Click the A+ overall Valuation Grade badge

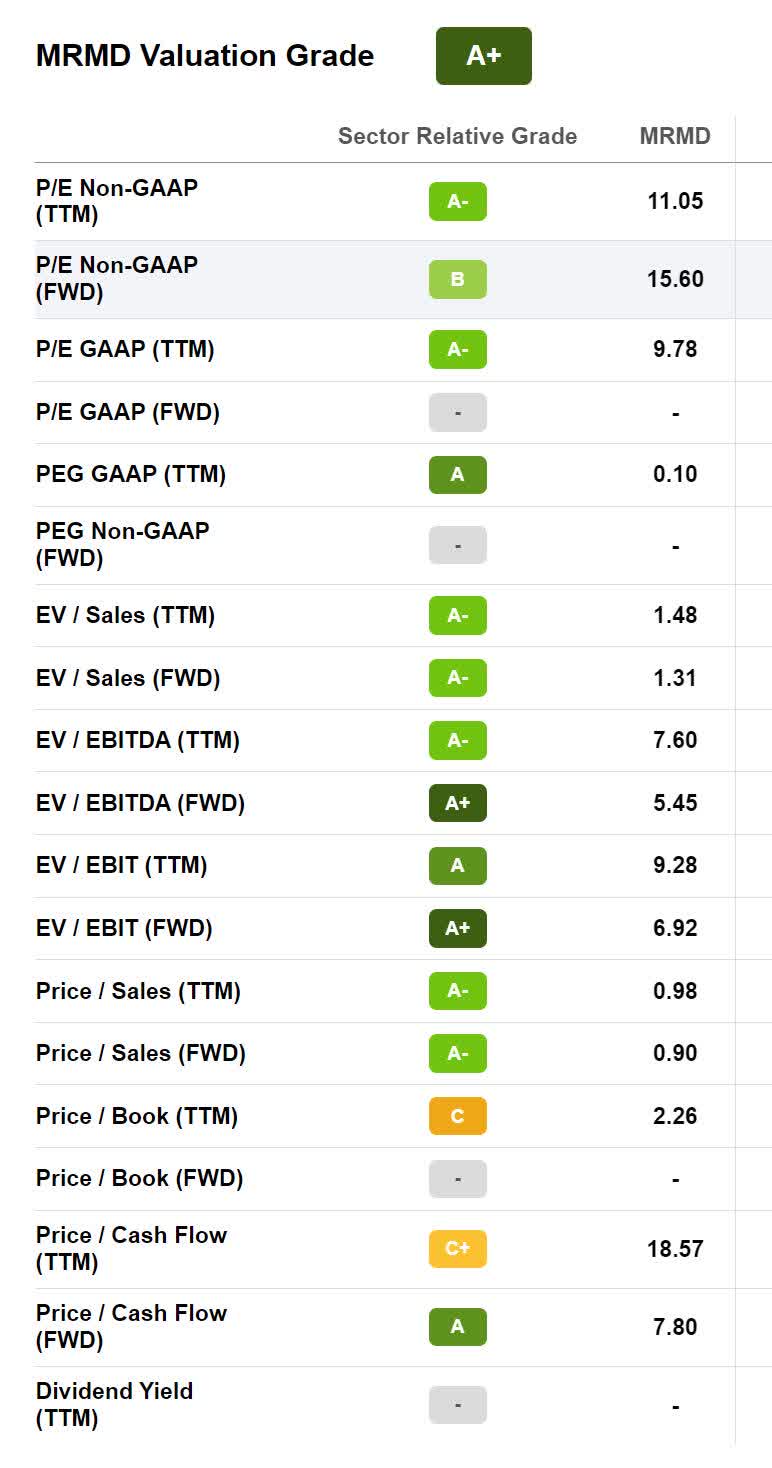[483, 56]
